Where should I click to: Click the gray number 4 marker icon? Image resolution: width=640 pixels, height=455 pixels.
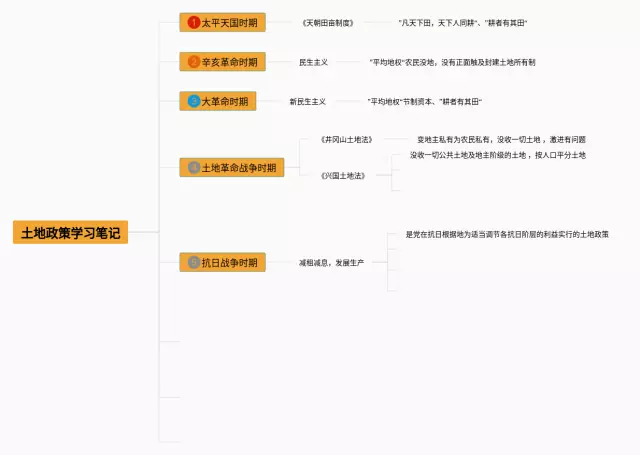(x=194, y=167)
